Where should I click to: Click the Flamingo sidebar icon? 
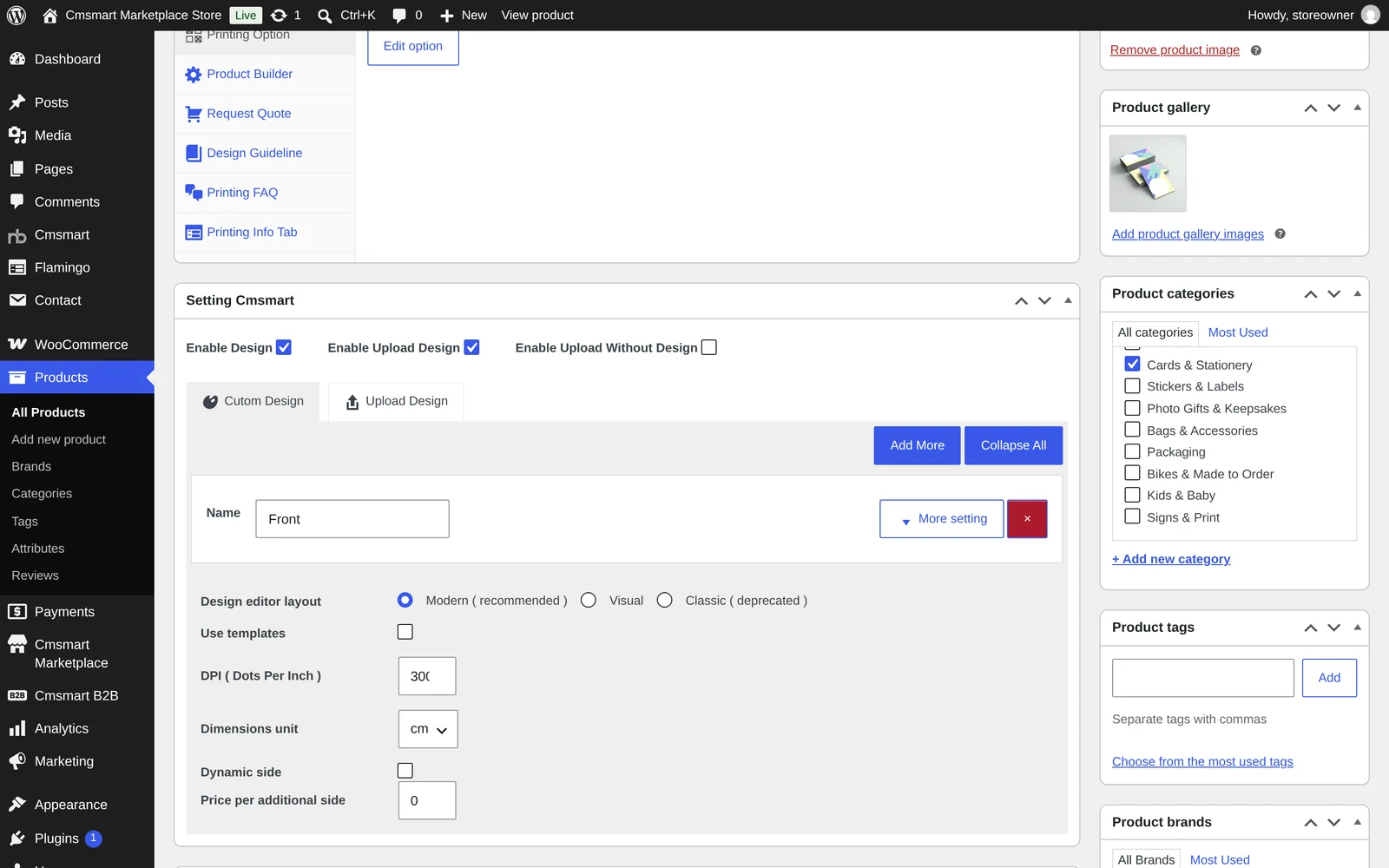(x=17, y=267)
